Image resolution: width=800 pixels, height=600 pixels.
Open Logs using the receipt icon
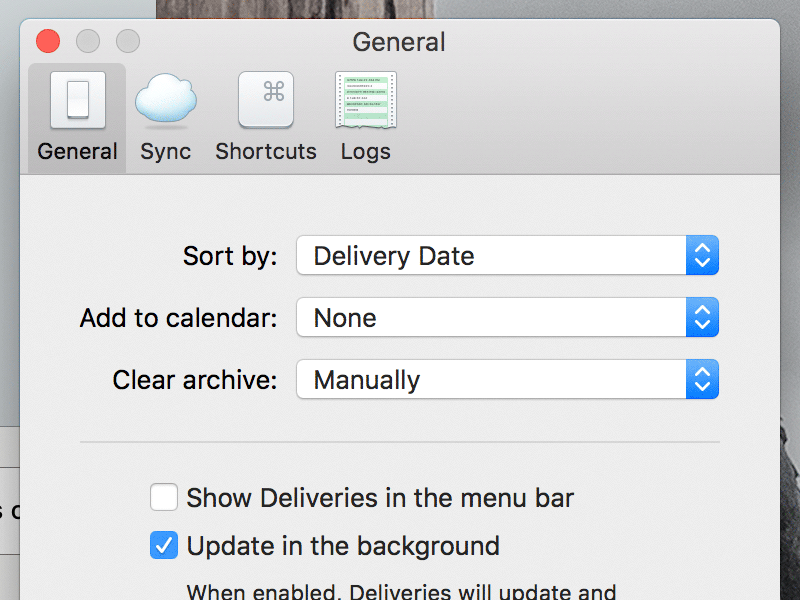365,100
